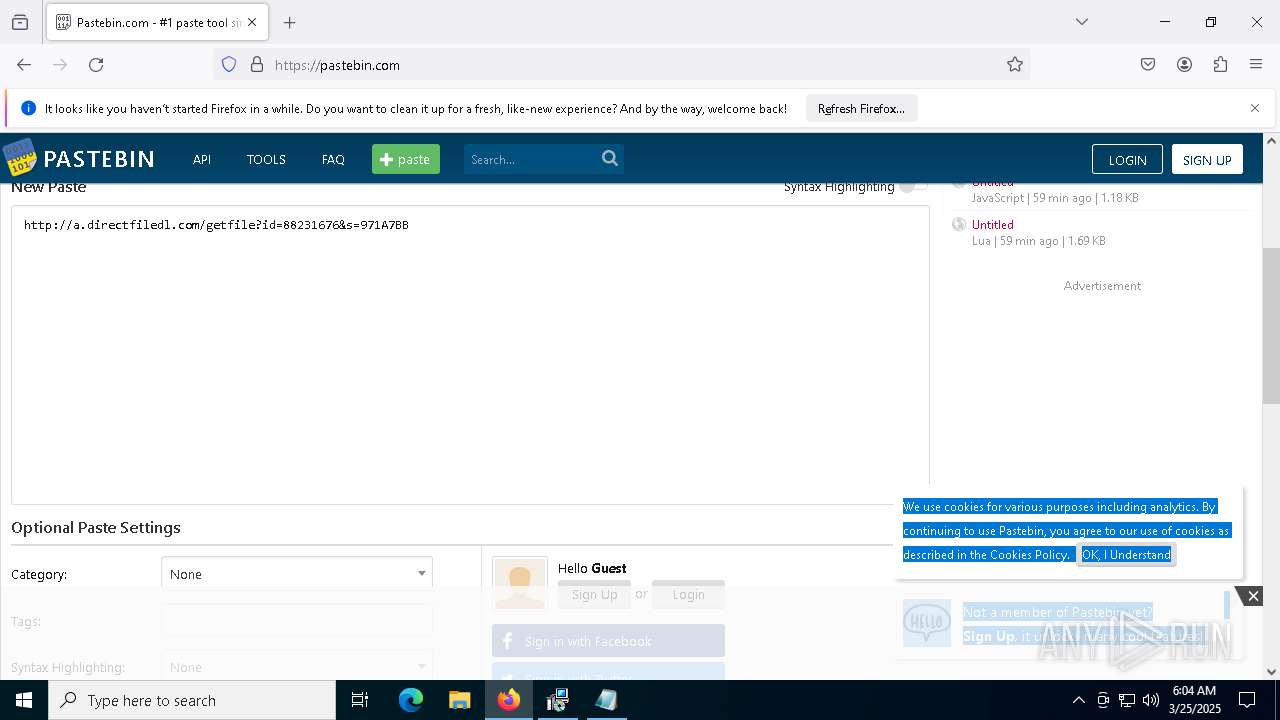Image resolution: width=1280 pixels, height=720 pixels.
Task: Open Extensions puzzle icon
Action: click(1220, 64)
